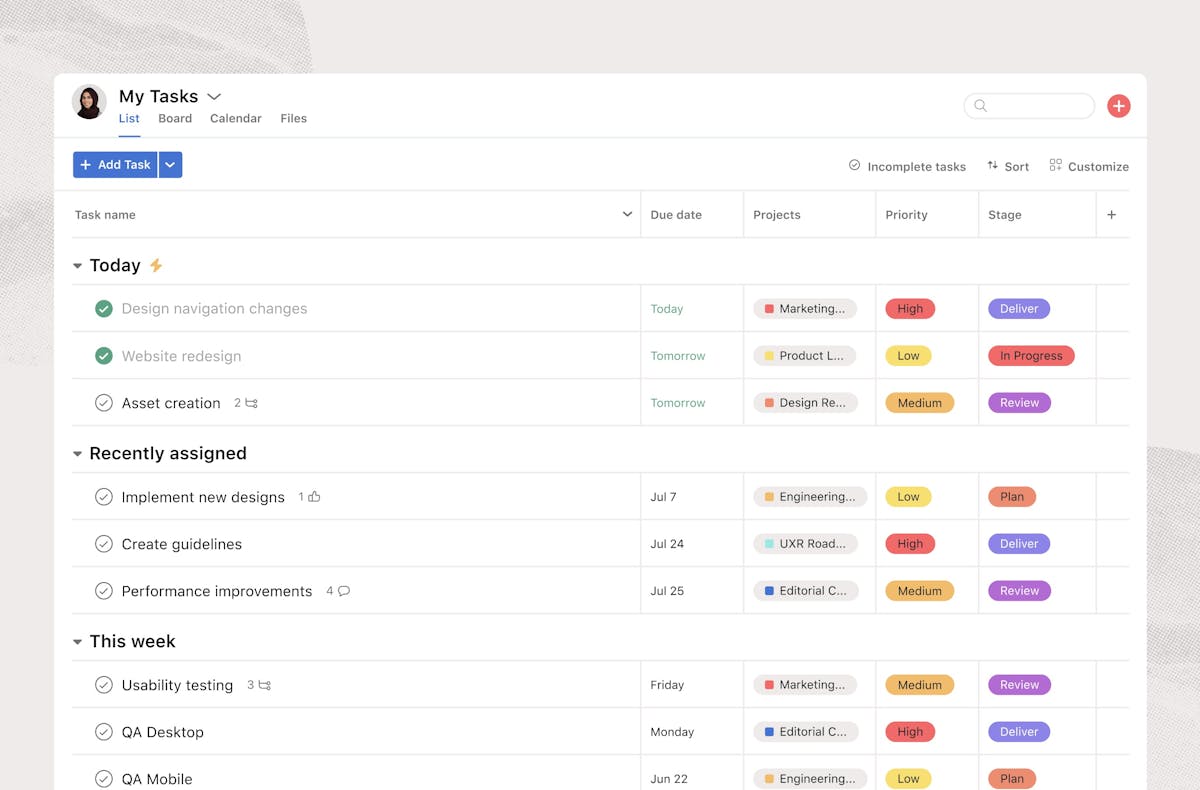1200x790 pixels.
Task: Complete the Asset creation task
Action: pyautogui.click(x=103, y=403)
